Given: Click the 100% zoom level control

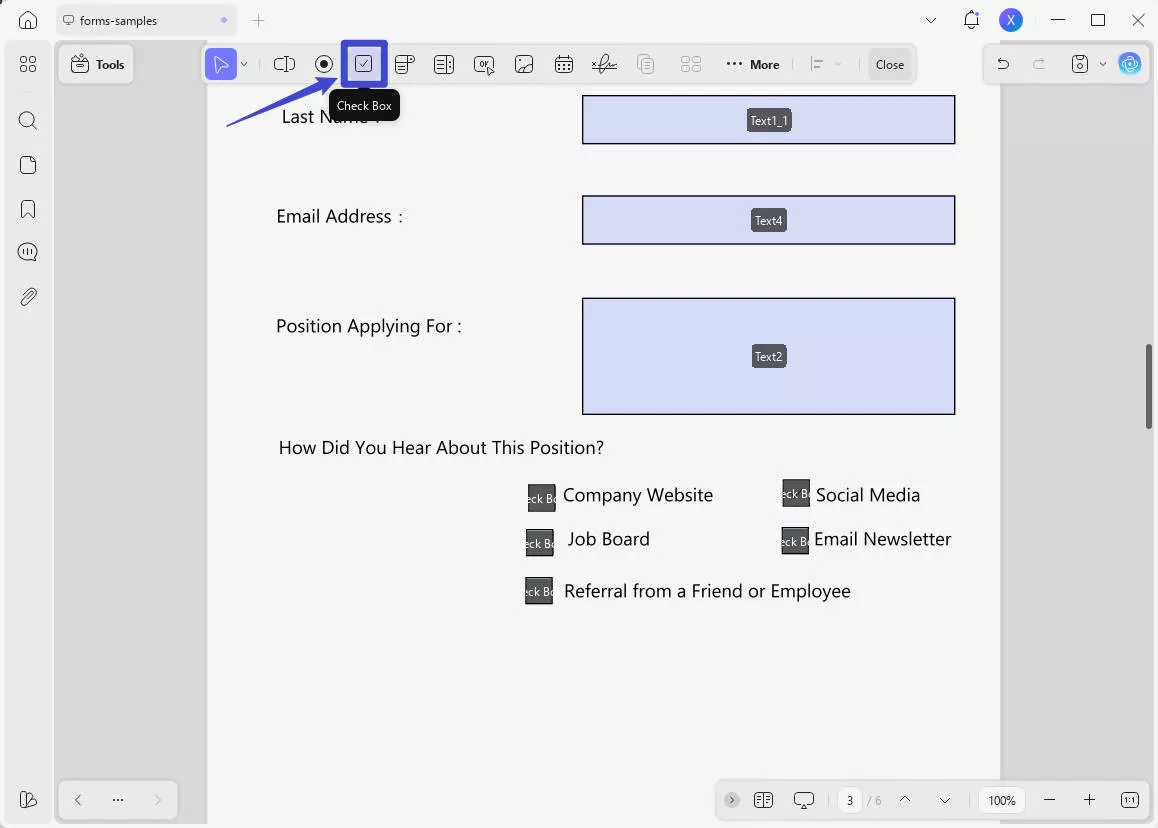Looking at the screenshot, I should pyautogui.click(x=1002, y=800).
